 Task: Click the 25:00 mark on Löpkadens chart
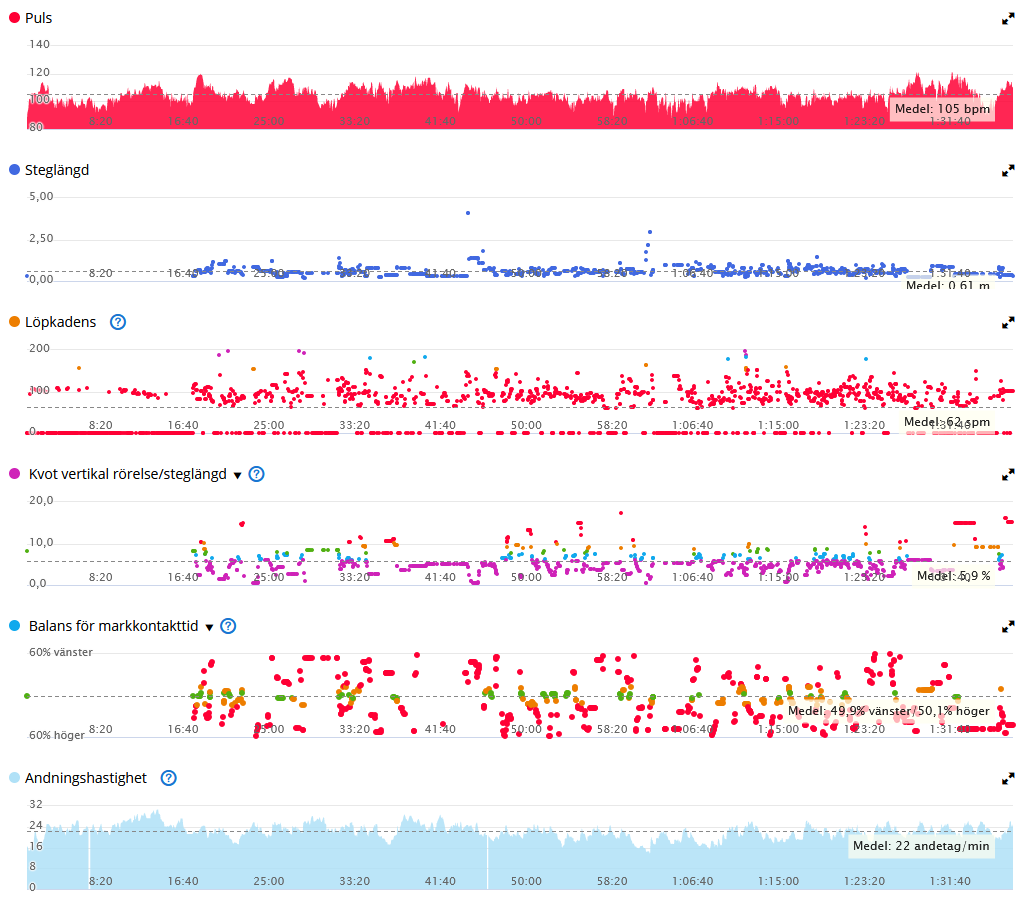(x=269, y=425)
